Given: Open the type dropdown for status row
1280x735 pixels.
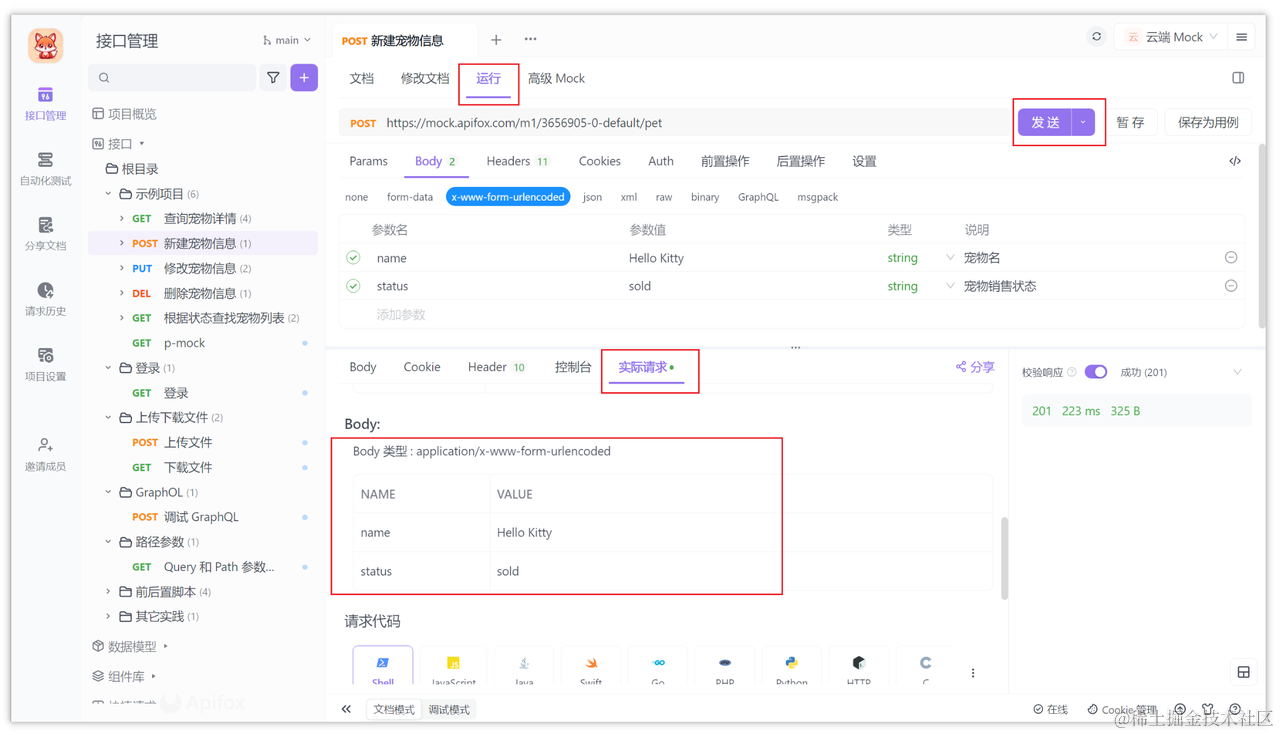Looking at the screenshot, I should [950, 286].
